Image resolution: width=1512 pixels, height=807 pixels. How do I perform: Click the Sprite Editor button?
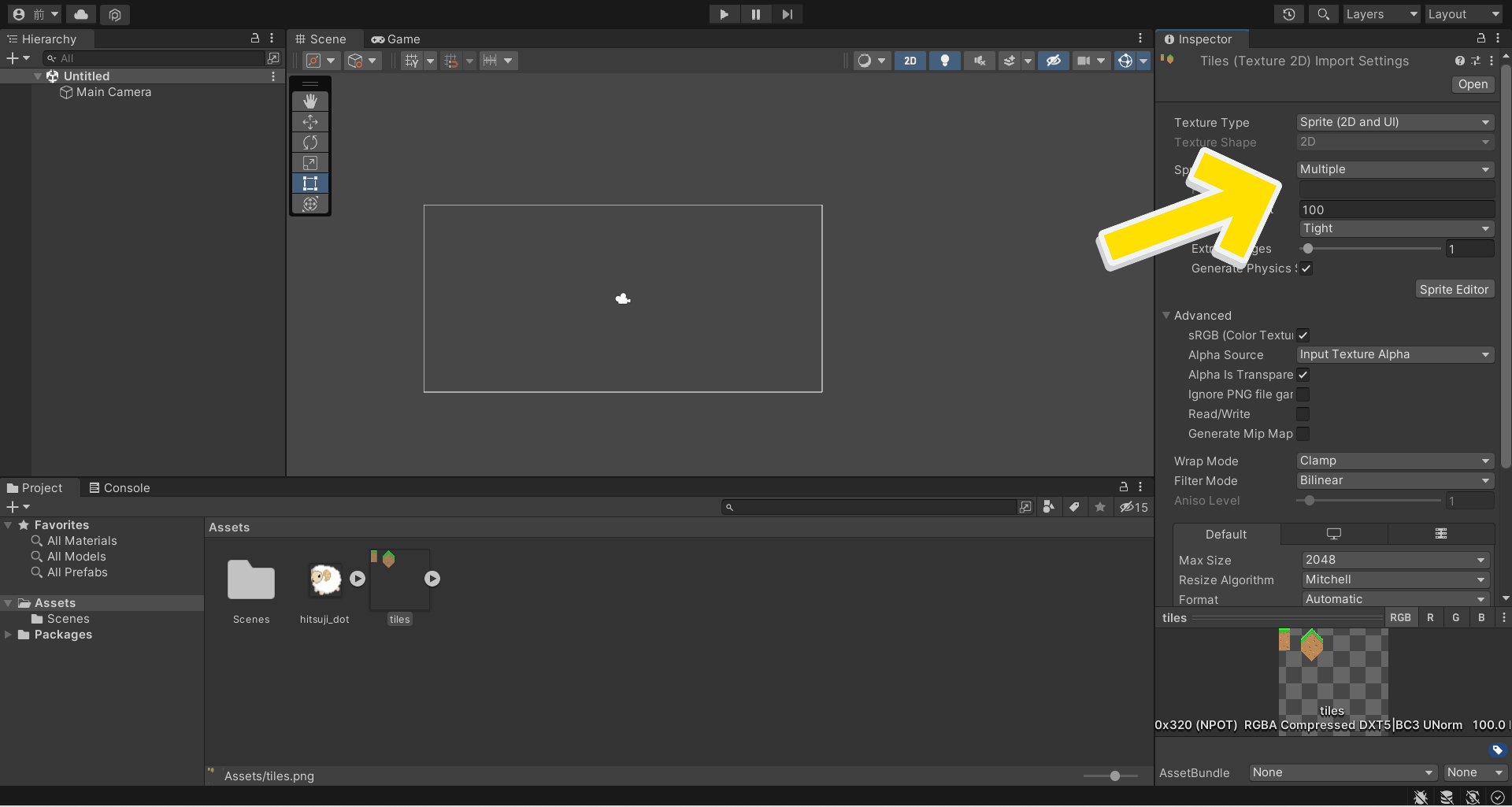coord(1454,290)
